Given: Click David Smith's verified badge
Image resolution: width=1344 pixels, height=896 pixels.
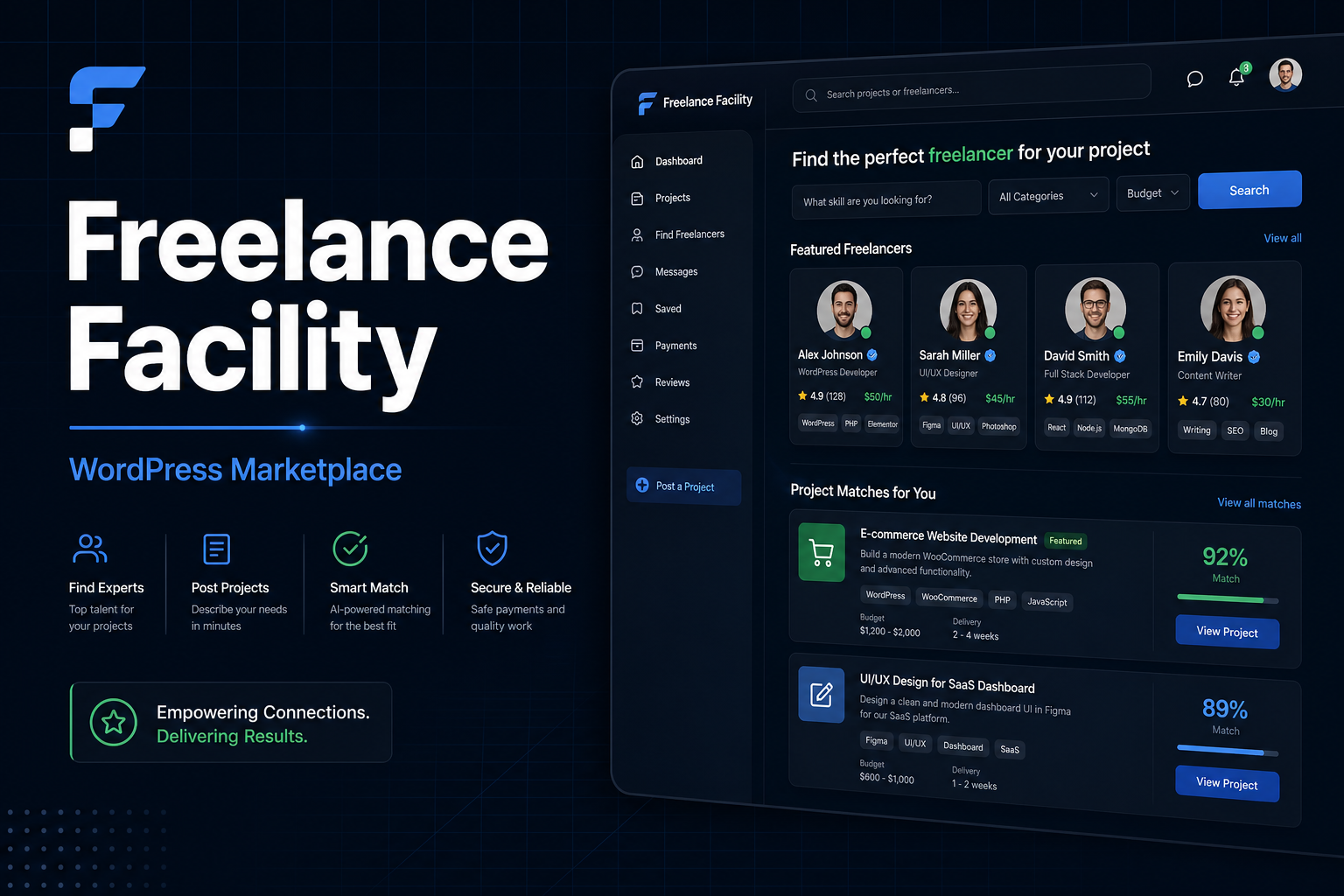Looking at the screenshot, I should click(1120, 356).
